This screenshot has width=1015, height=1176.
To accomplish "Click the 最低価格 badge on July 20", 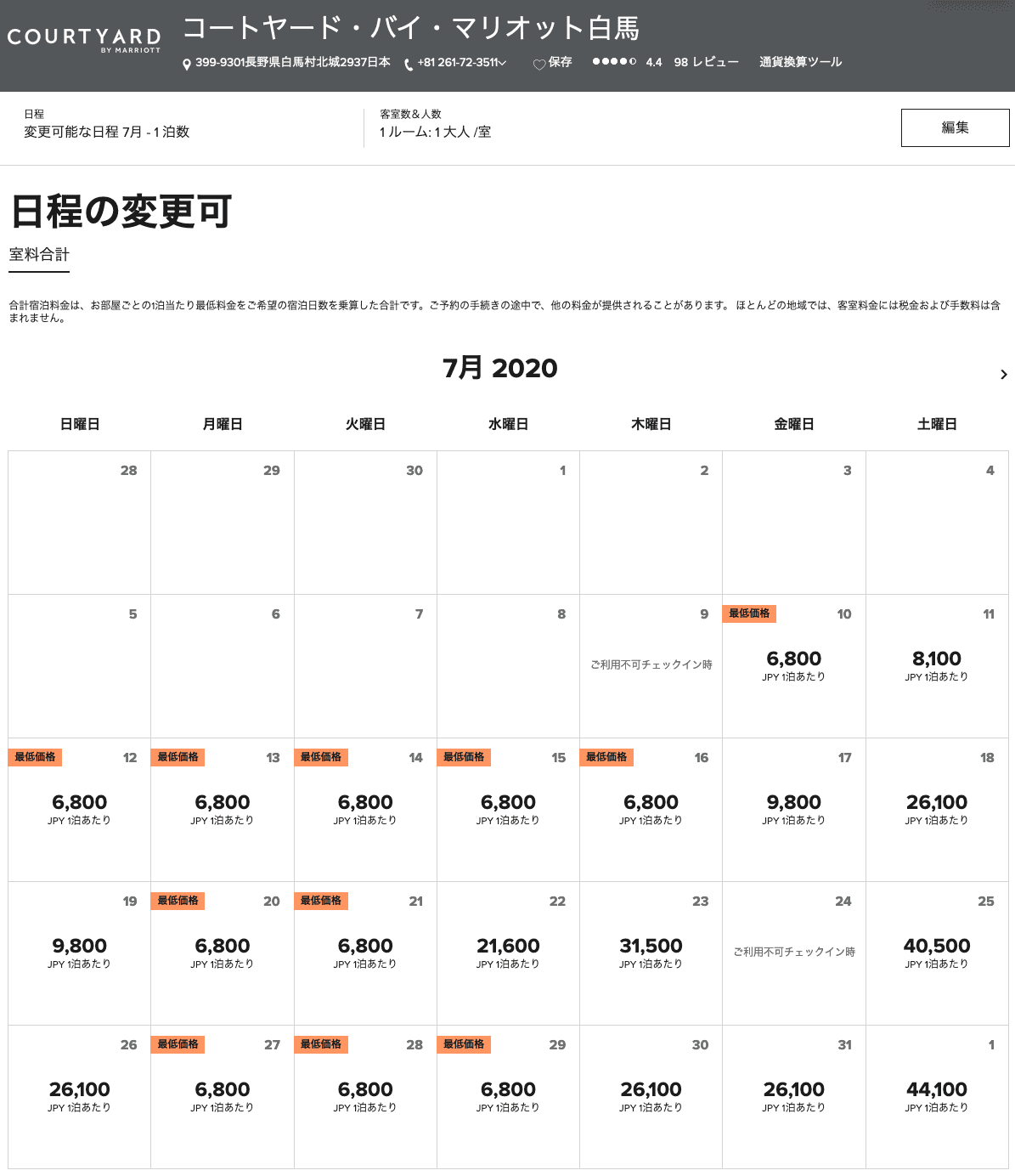I will click(178, 901).
